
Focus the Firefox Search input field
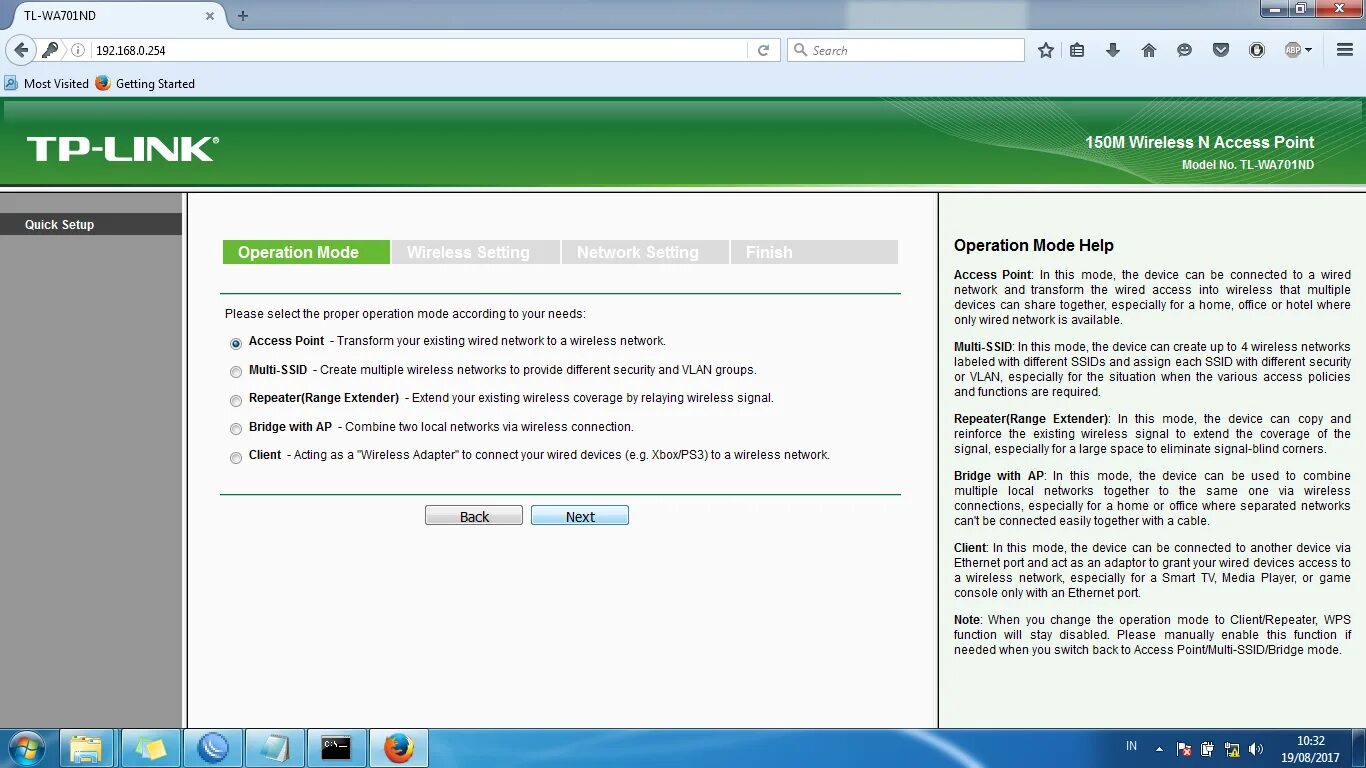click(906, 50)
